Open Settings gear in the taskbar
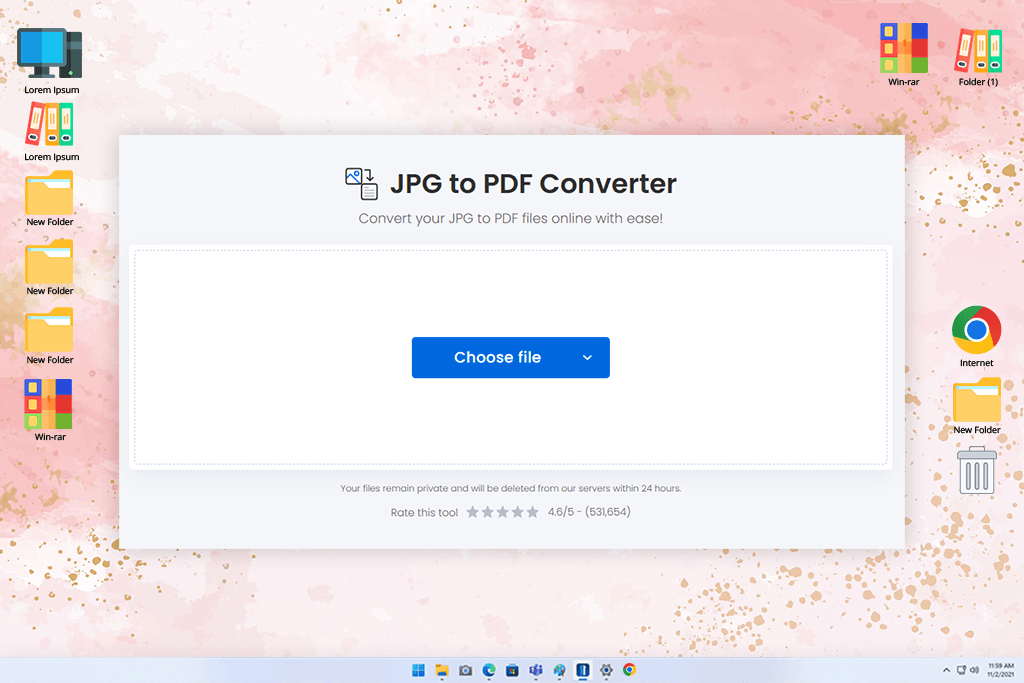This screenshot has width=1024, height=683. [606, 670]
